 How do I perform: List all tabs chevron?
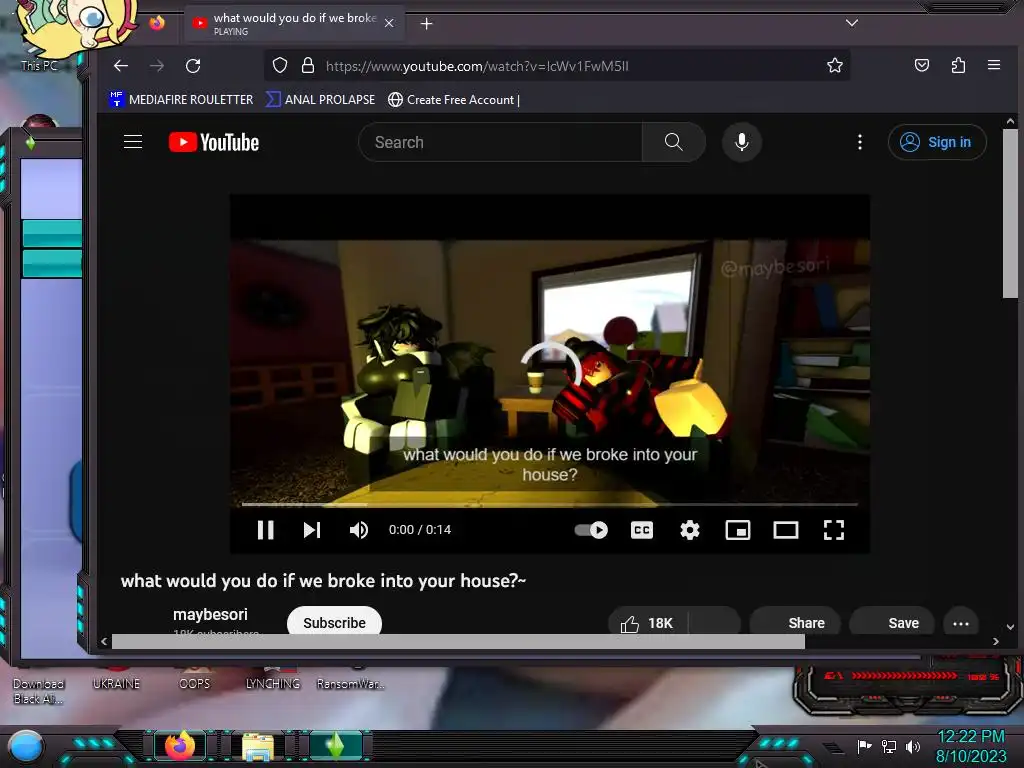point(852,23)
